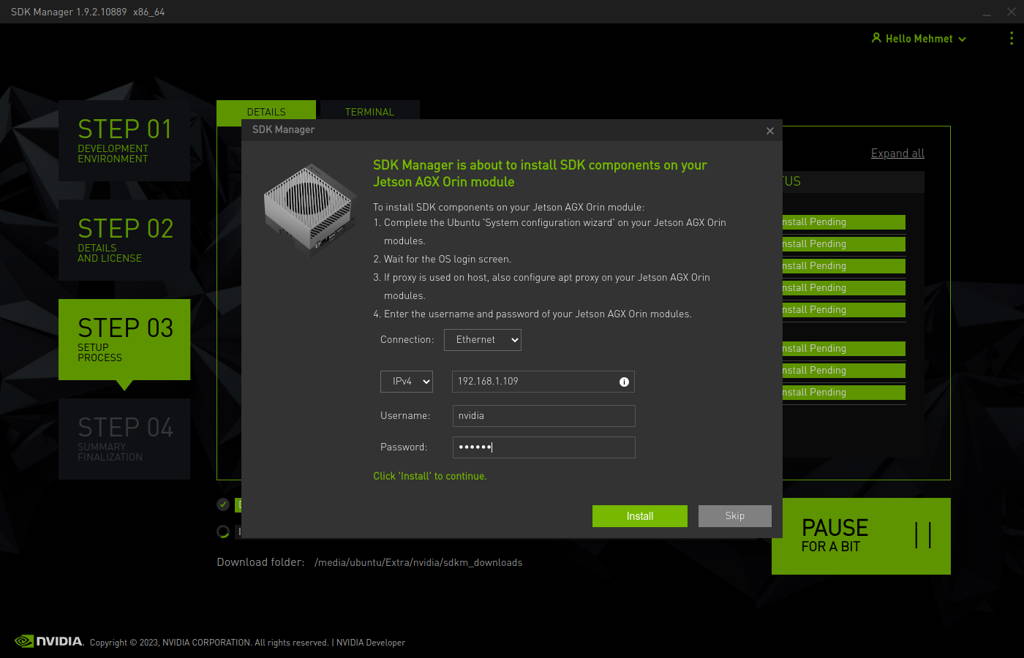Click the SDK Manager version title text
Image resolution: width=1024 pixels, height=658 pixels.
tap(88, 12)
